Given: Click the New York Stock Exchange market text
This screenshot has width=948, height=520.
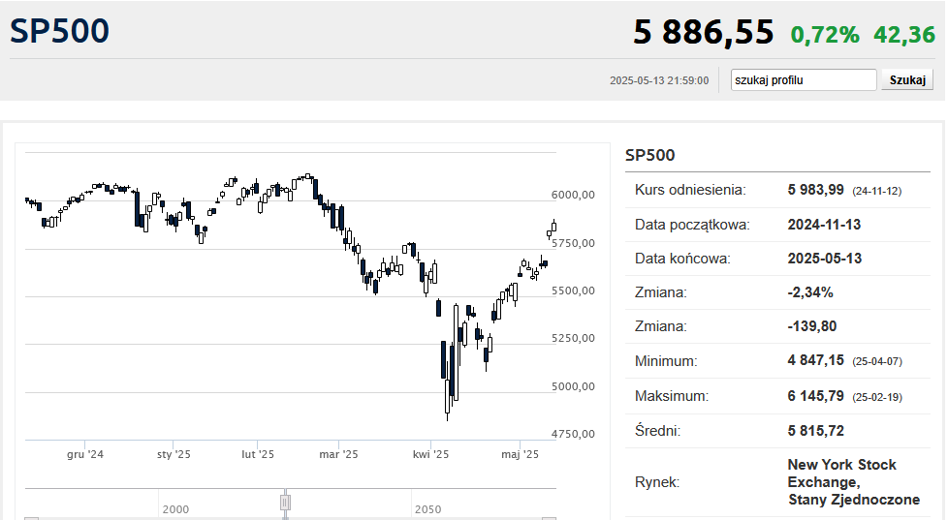Looking at the screenshot, I should click(x=854, y=482).
